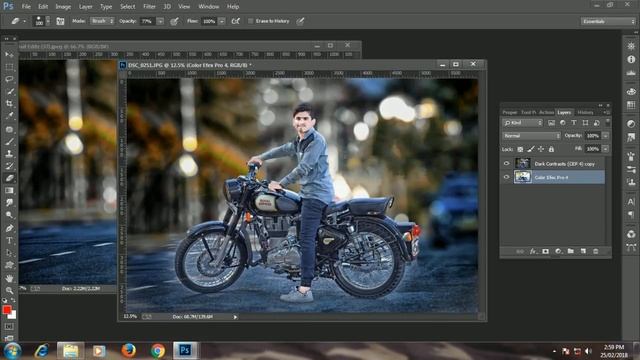Toggle lock transparent pixels

pos(520,149)
